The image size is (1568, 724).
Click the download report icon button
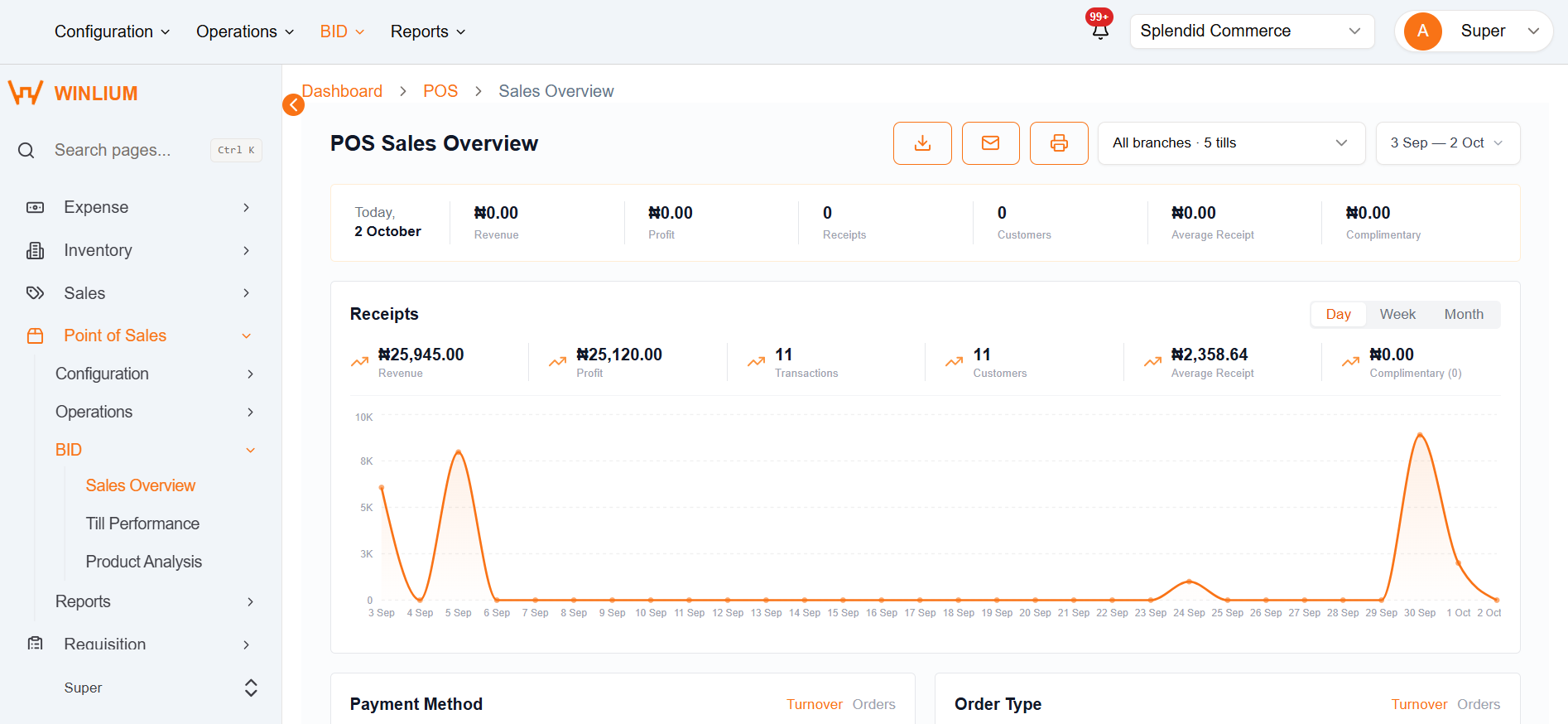pyautogui.click(x=922, y=143)
